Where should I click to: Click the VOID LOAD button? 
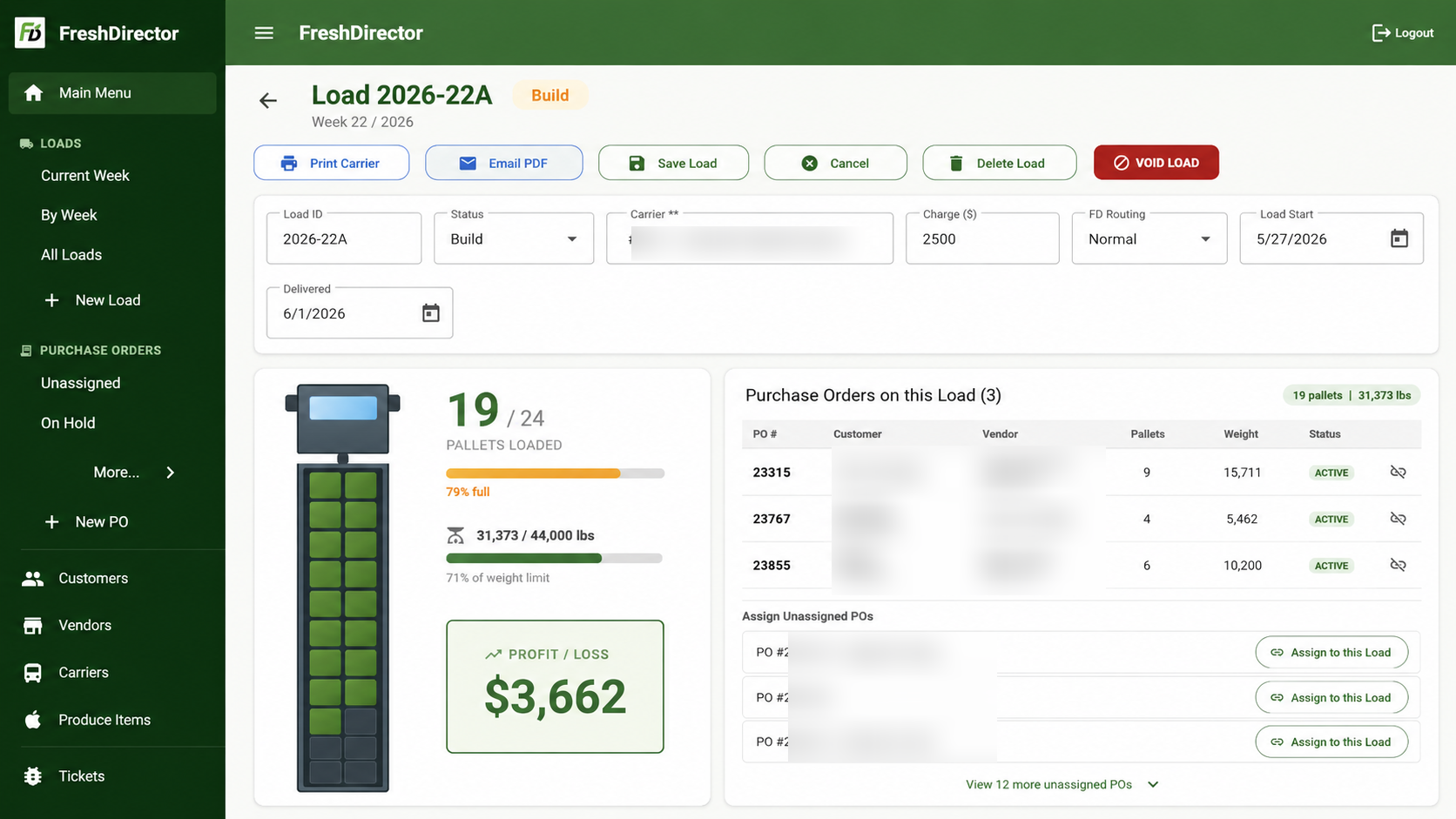tap(1156, 163)
